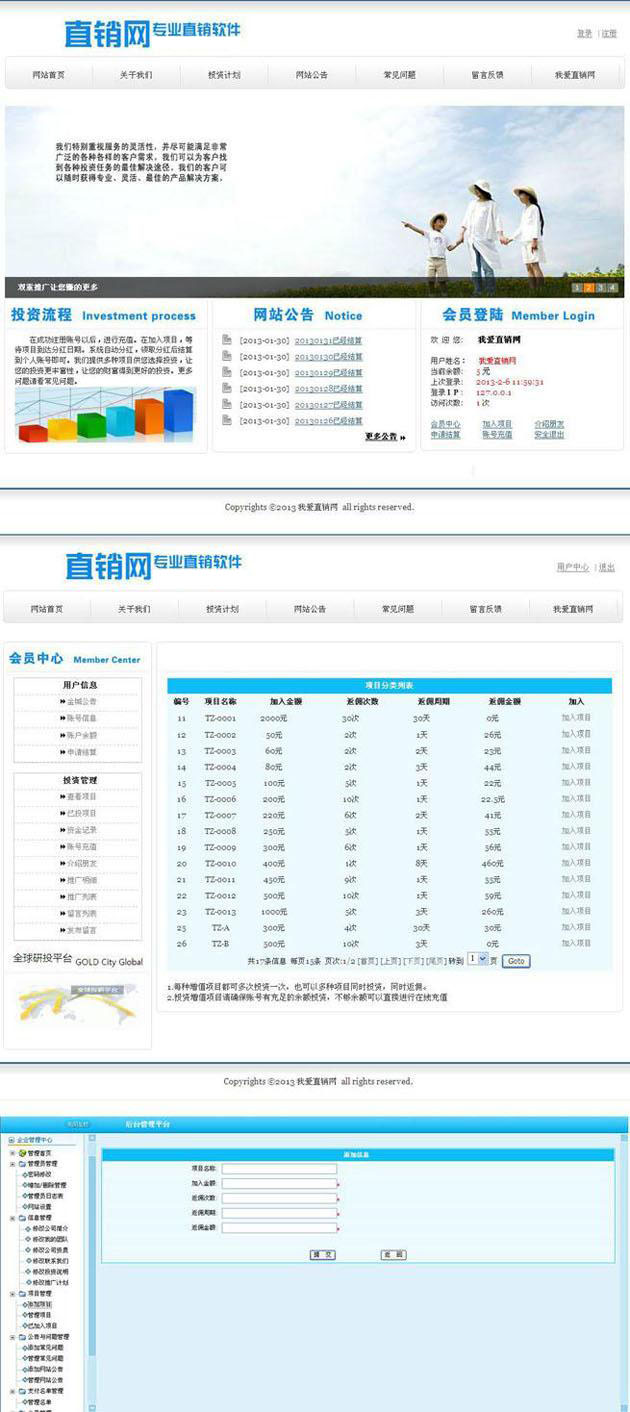Click the 用户中心 link at top right

tap(573, 567)
